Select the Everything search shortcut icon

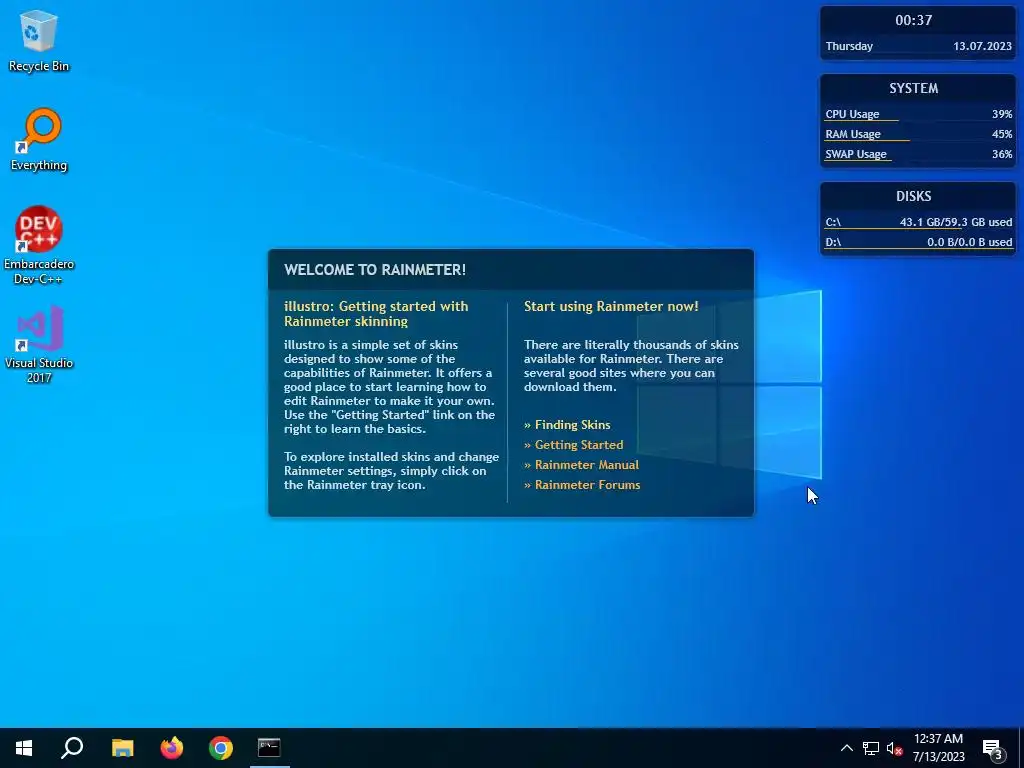click(x=39, y=140)
